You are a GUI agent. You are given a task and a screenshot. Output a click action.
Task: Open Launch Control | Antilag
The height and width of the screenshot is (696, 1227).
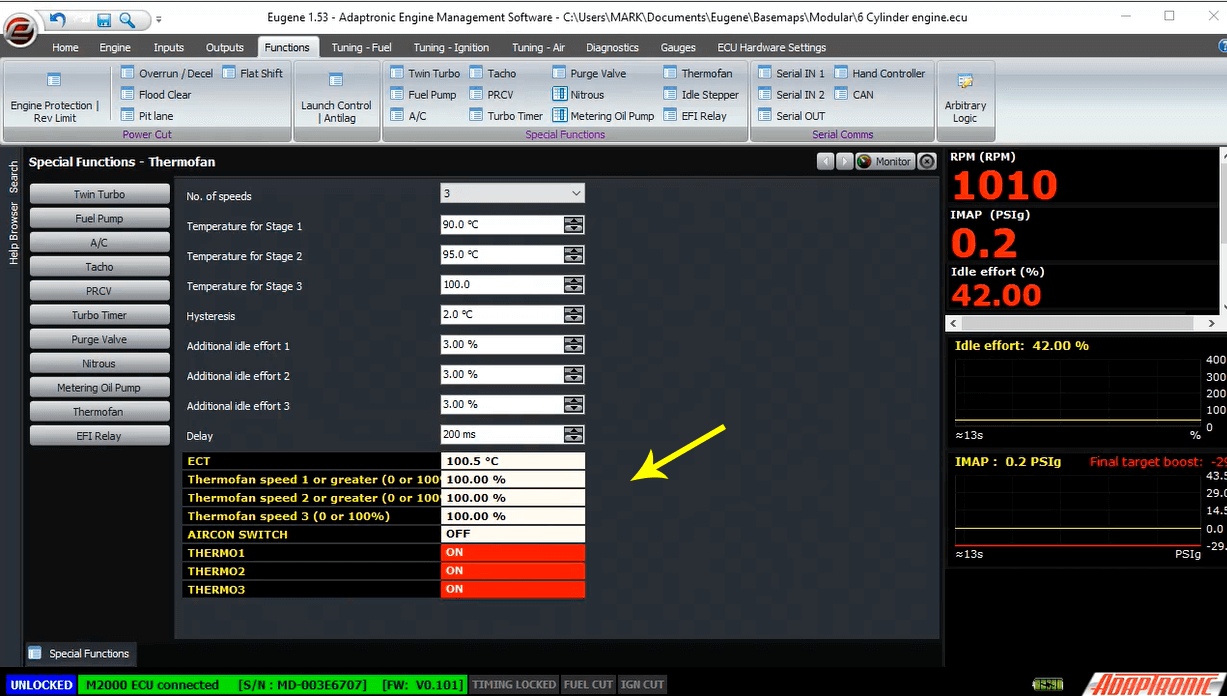tap(336, 98)
